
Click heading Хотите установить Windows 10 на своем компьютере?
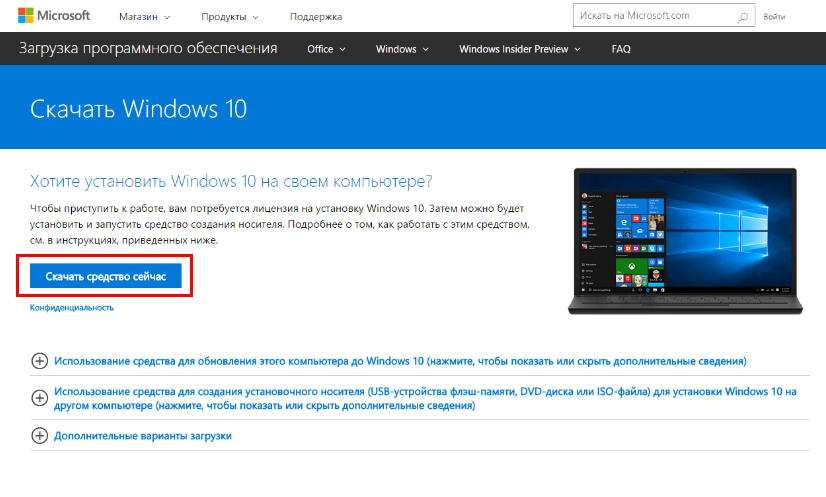pyautogui.click(x=231, y=181)
